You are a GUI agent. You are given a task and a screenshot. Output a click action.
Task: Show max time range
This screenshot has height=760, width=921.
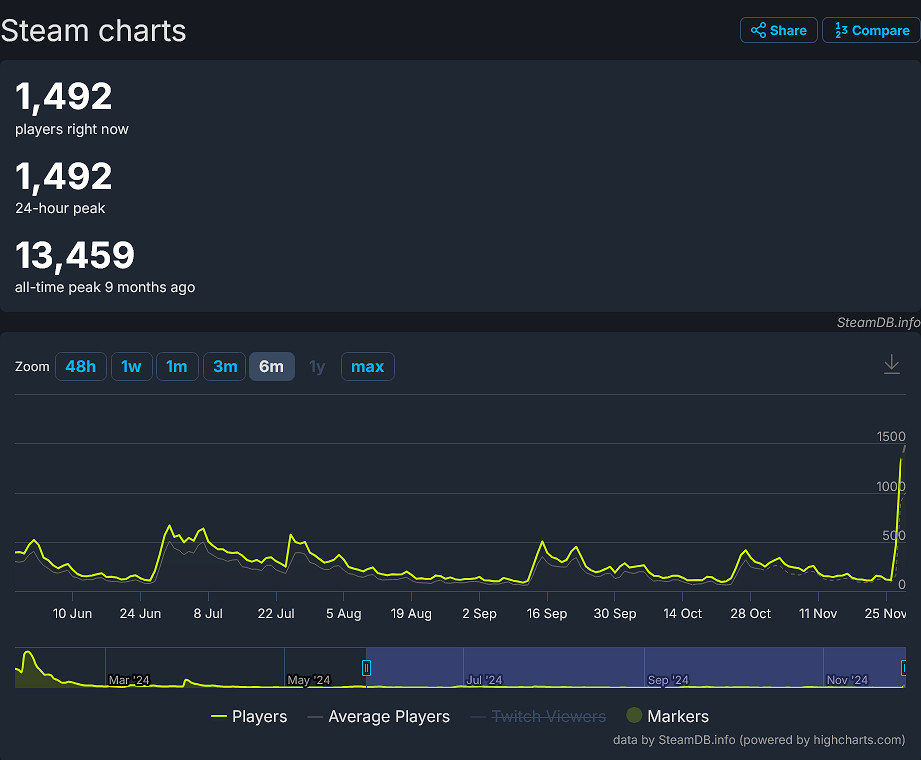pyautogui.click(x=367, y=367)
